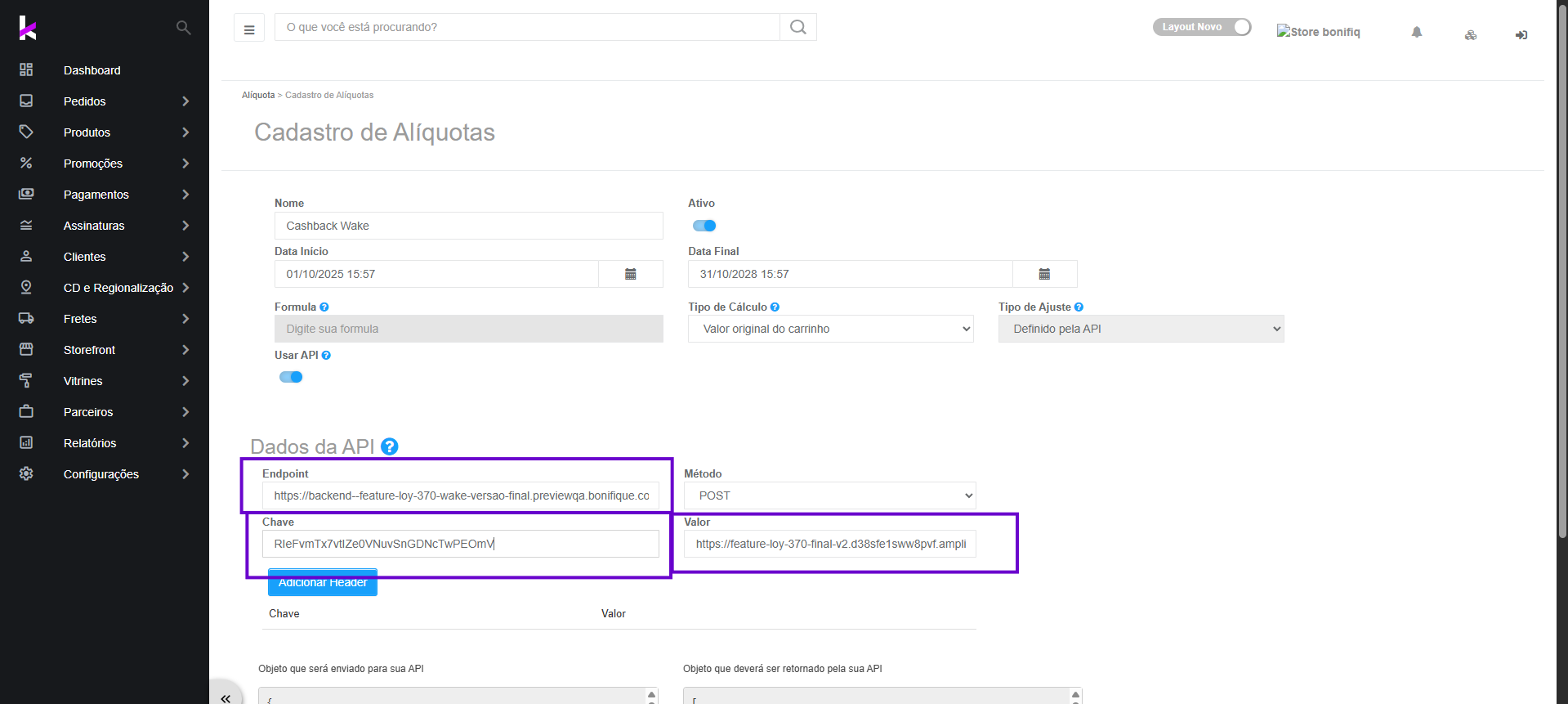Click the Endpoint input field
This screenshot has height=704, width=1568.
point(461,495)
